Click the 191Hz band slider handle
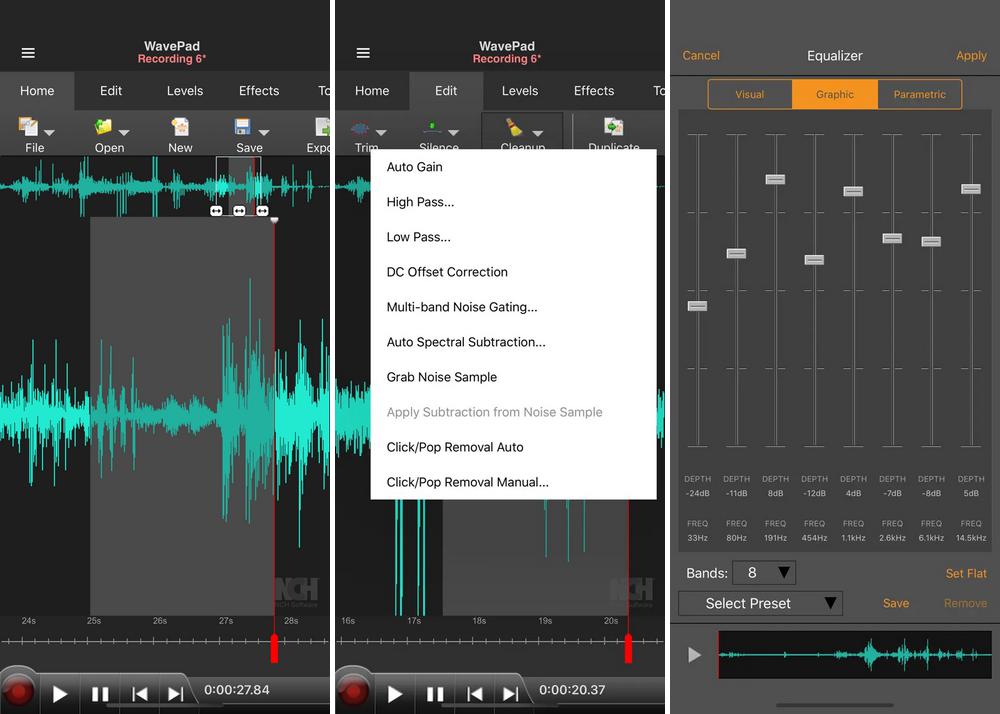The width and height of the screenshot is (1000, 714). [776, 180]
